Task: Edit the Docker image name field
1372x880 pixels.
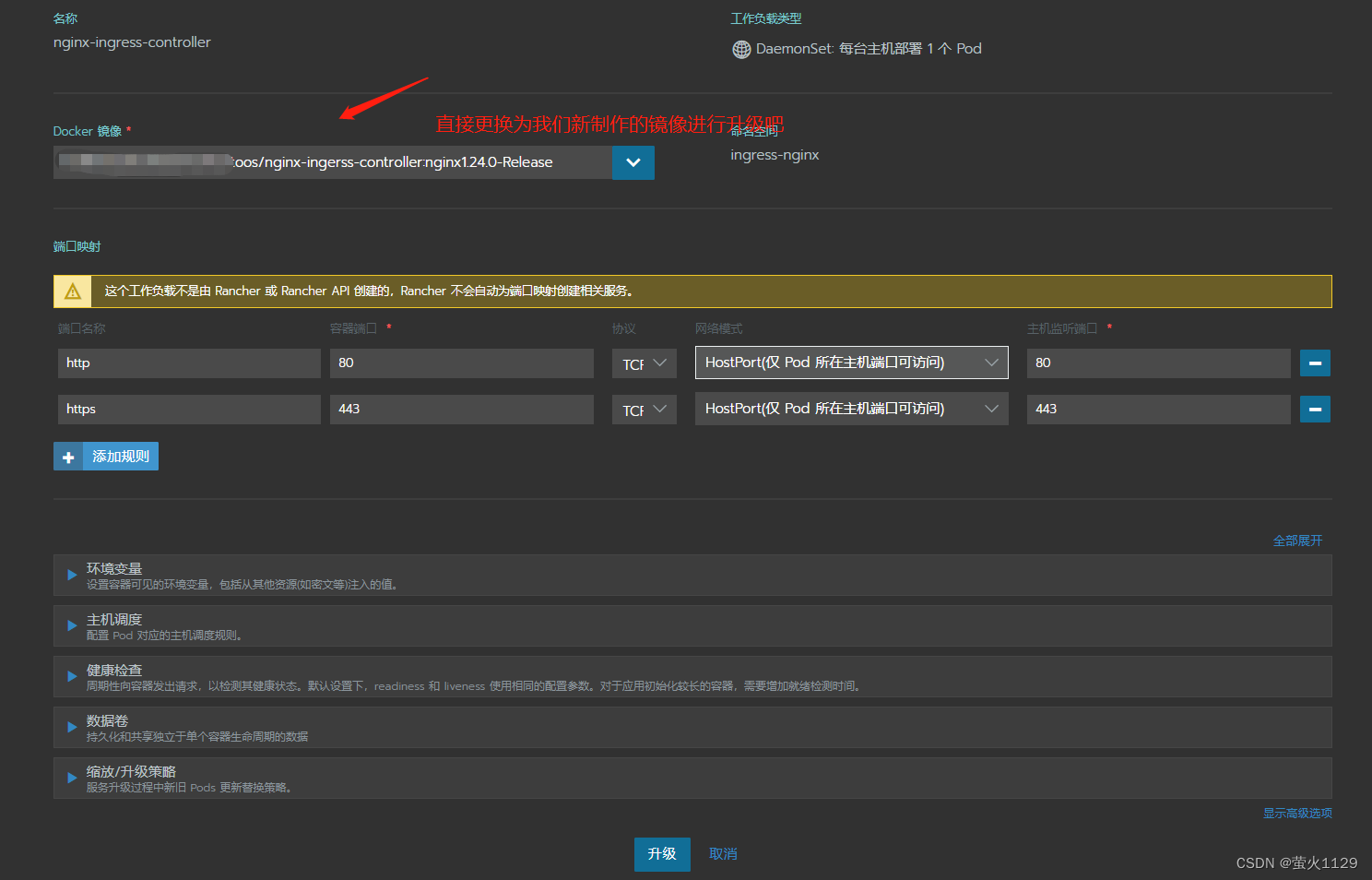Action: [x=333, y=162]
